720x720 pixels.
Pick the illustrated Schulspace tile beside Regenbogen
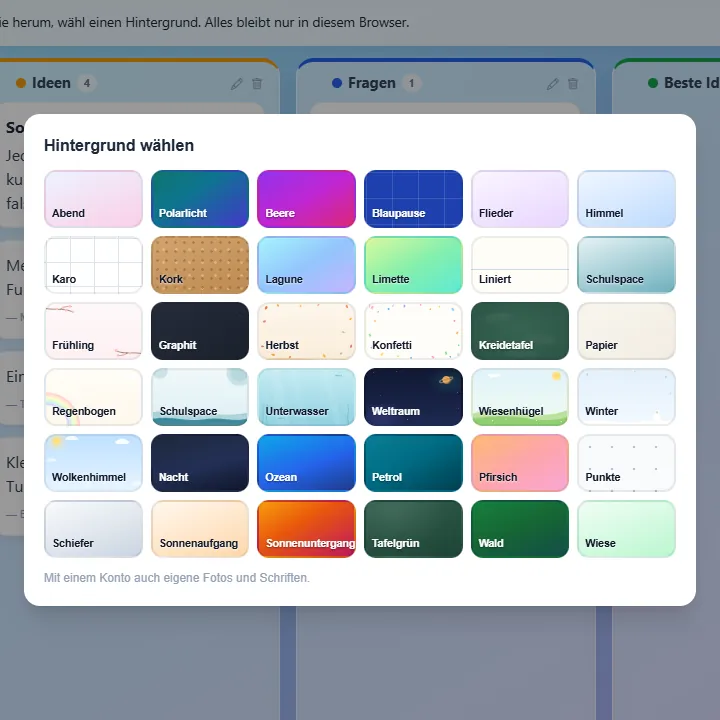click(200, 397)
